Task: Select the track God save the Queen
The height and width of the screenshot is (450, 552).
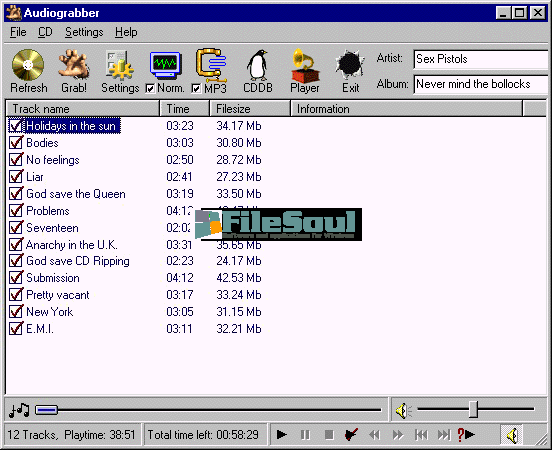Action: coord(76,194)
